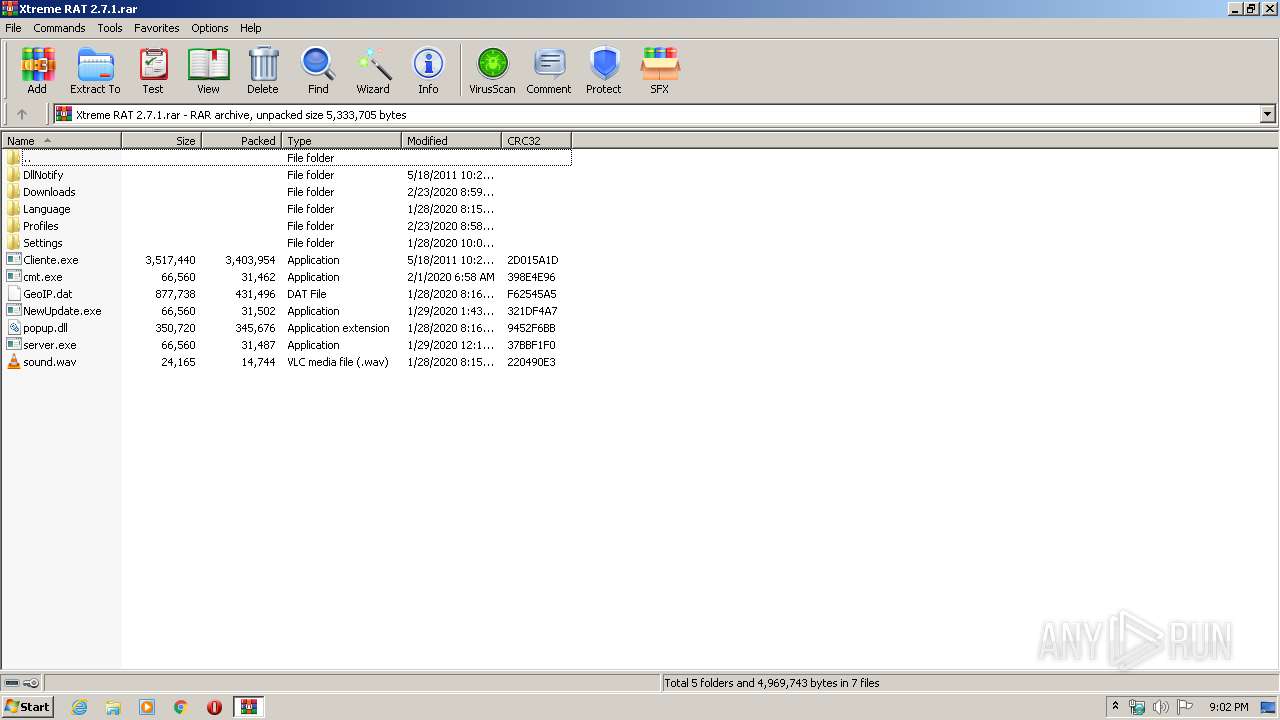Click the network tray icon
1280x720 pixels.
(1137, 707)
